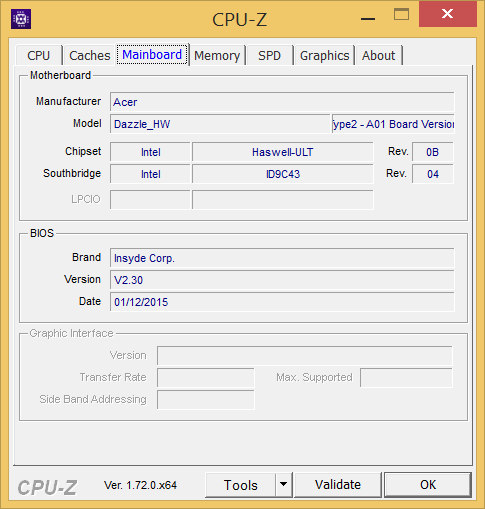Select the Mainboard tab
The height and width of the screenshot is (509, 485).
[x=152, y=54]
